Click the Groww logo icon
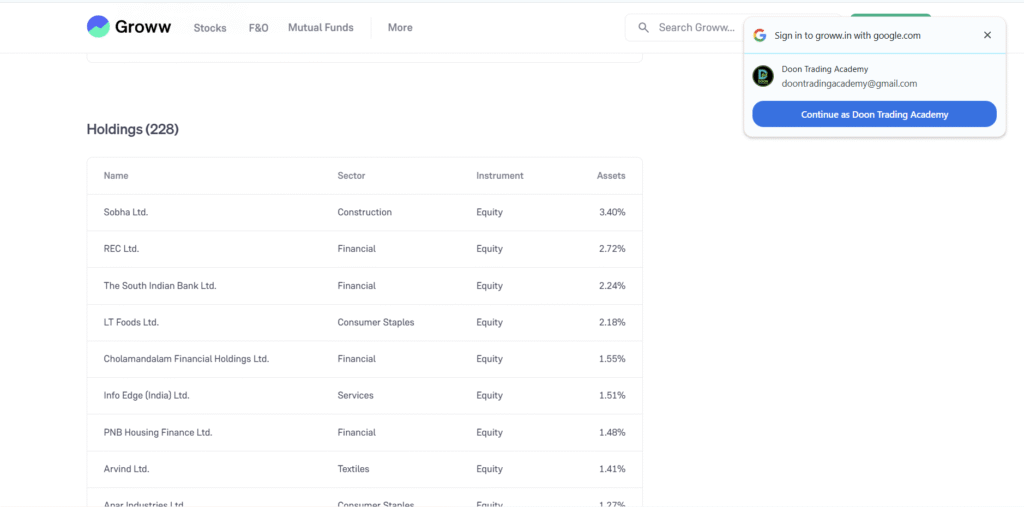This screenshot has width=1024, height=507. coord(98,27)
